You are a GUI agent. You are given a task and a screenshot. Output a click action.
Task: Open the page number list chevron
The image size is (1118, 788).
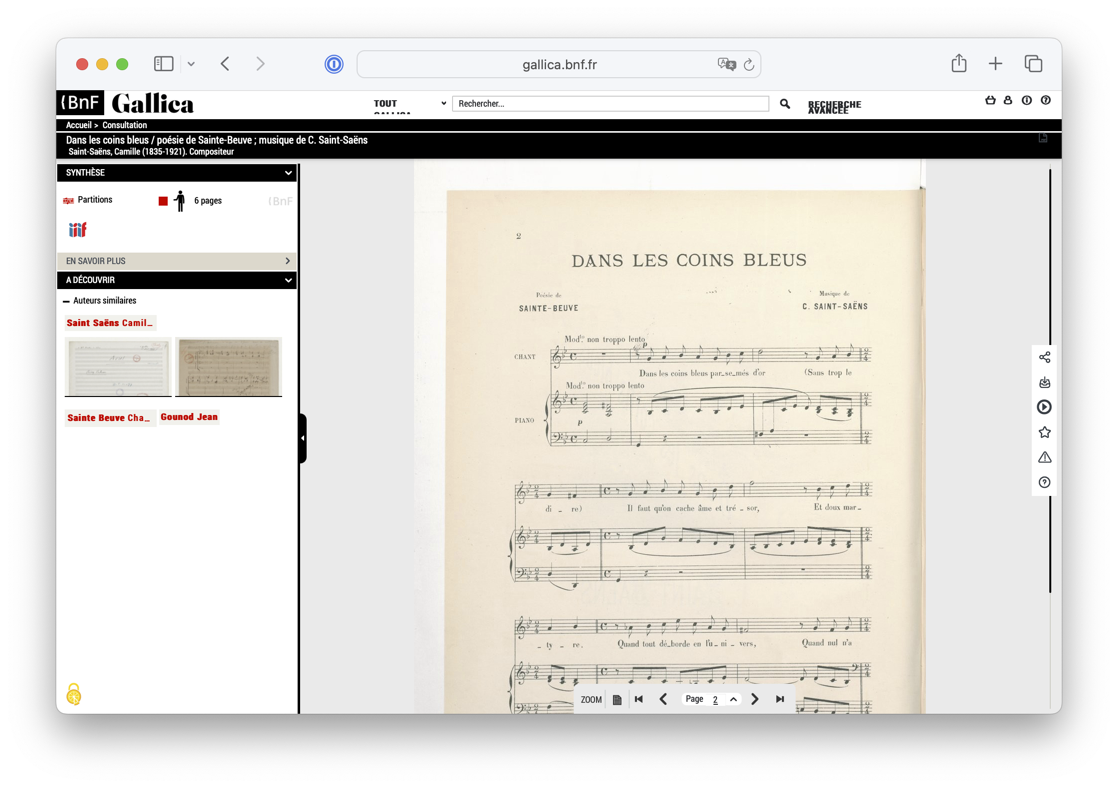tap(733, 700)
